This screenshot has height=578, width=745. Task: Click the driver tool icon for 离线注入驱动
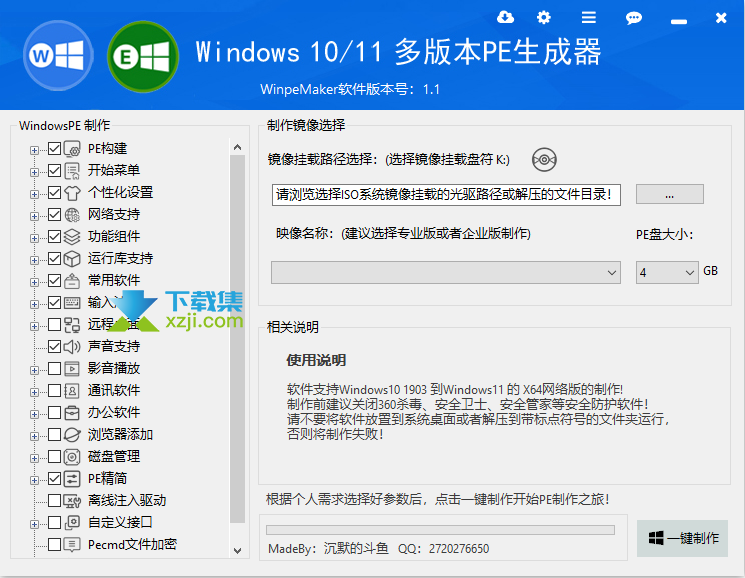[72, 501]
